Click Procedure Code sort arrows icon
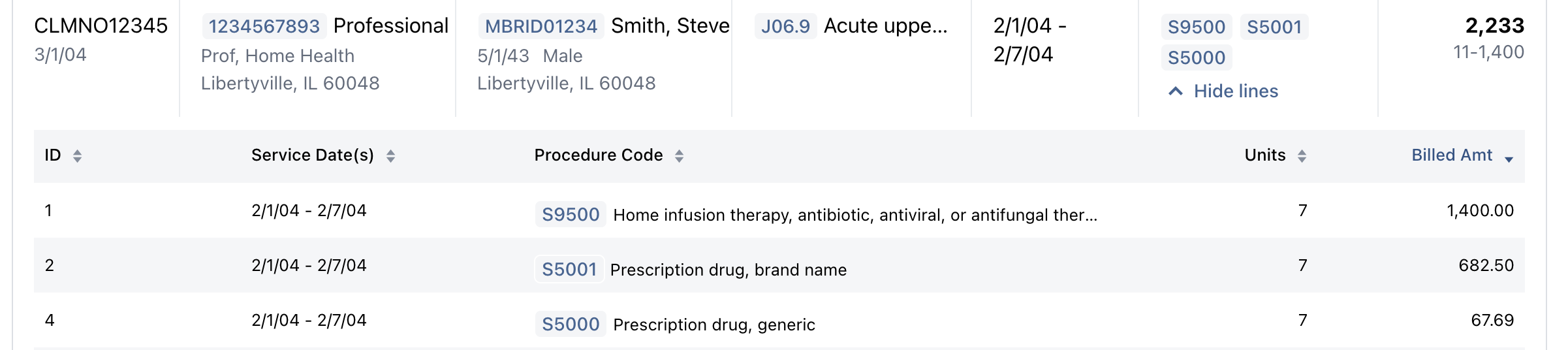The height and width of the screenshot is (350, 1568). 679,156
